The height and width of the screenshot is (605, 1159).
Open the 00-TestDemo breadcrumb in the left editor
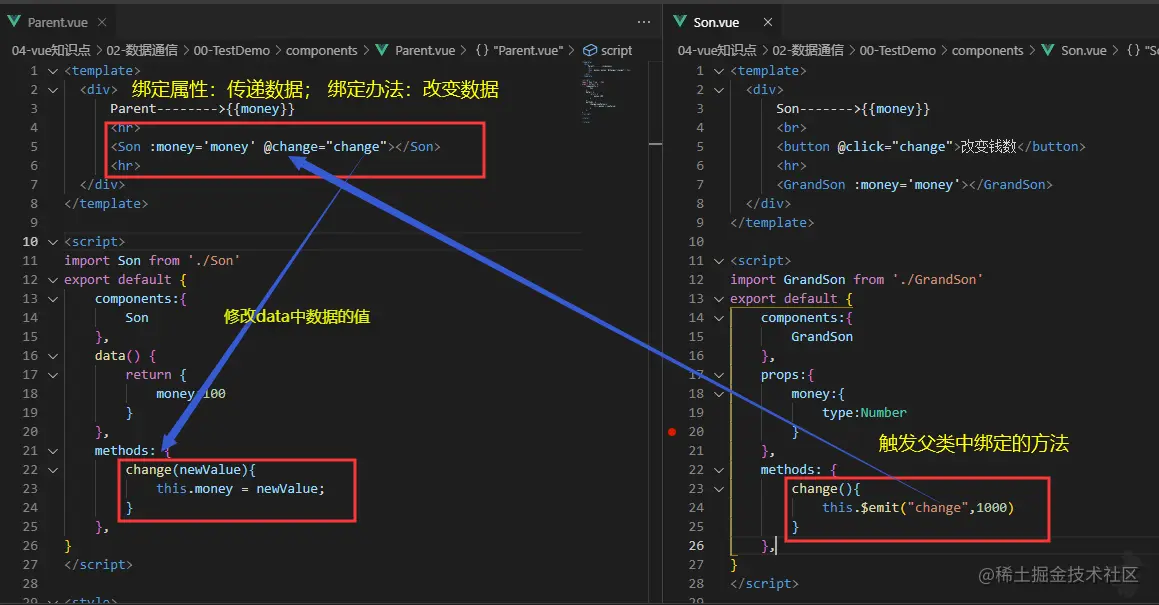tap(231, 50)
